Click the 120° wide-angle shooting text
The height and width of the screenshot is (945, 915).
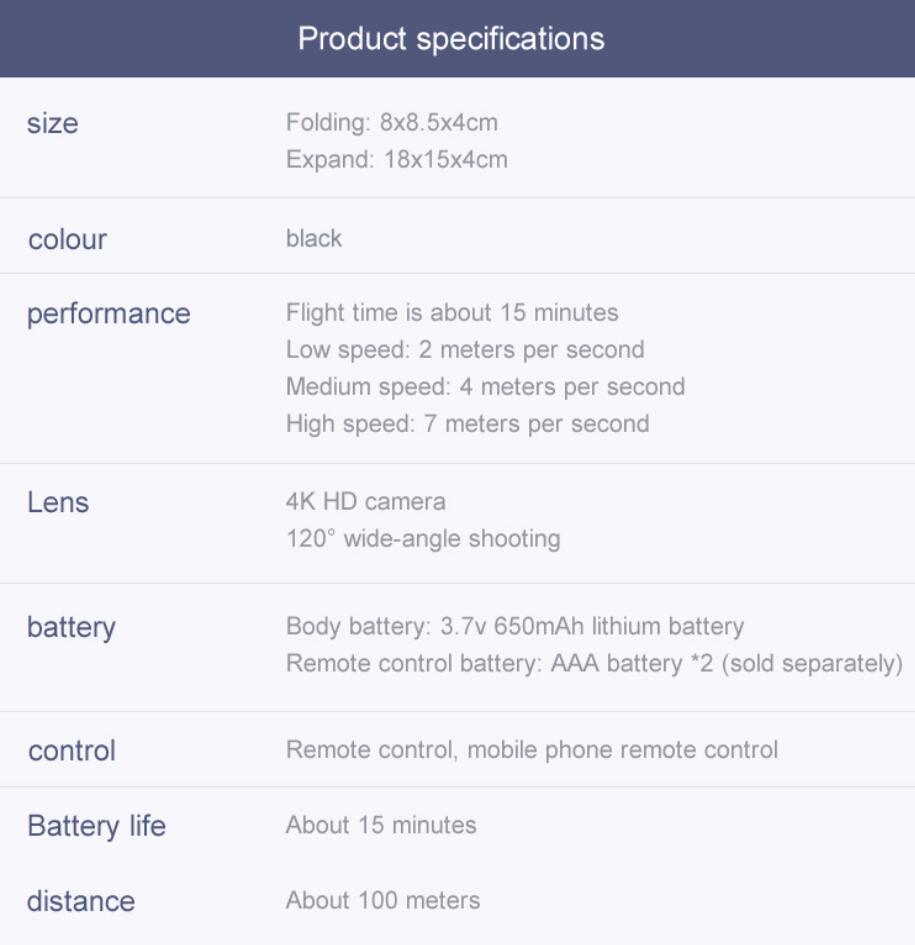tap(423, 539)
